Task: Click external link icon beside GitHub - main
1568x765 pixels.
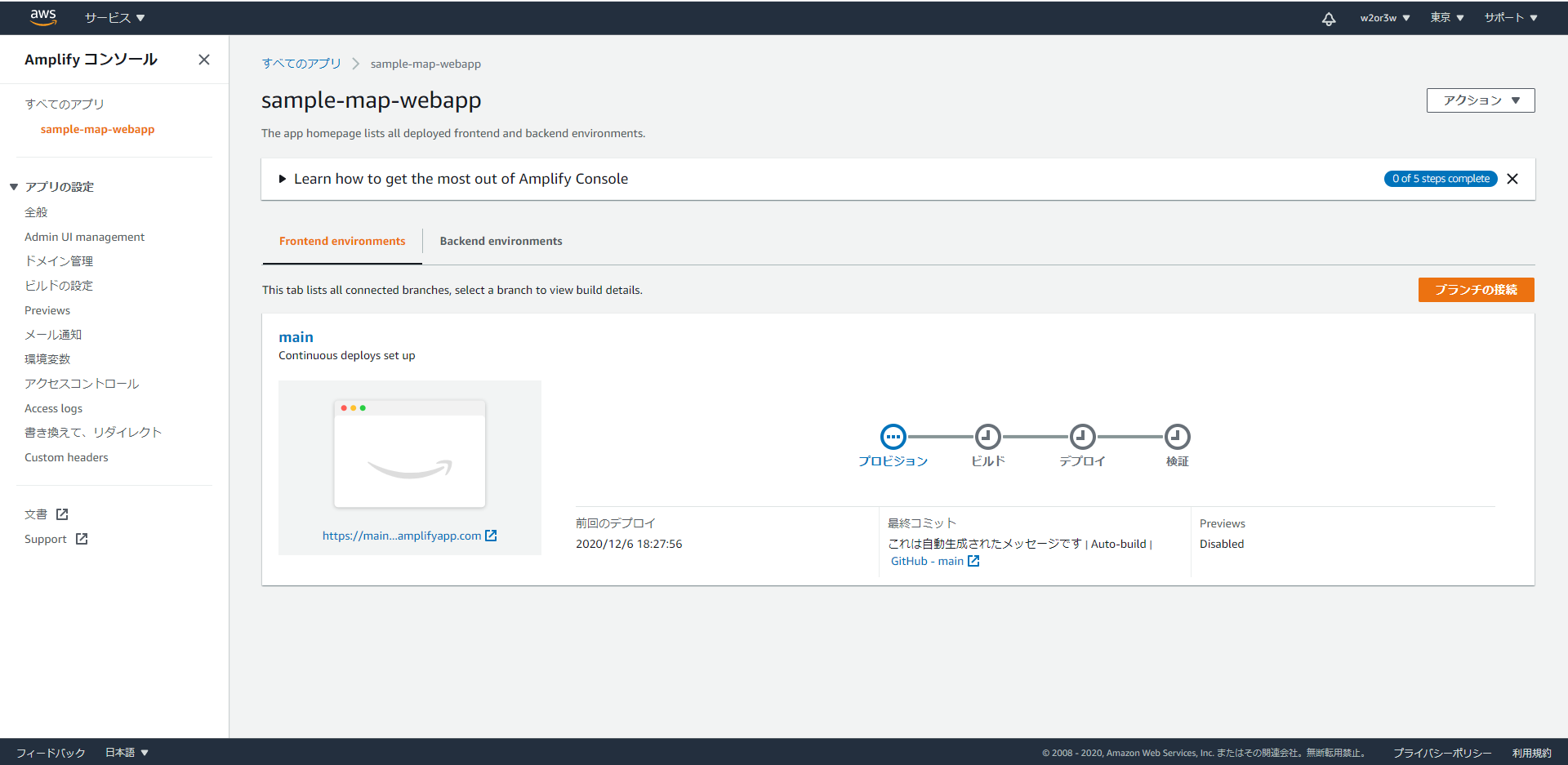Action: click(973, 561)
